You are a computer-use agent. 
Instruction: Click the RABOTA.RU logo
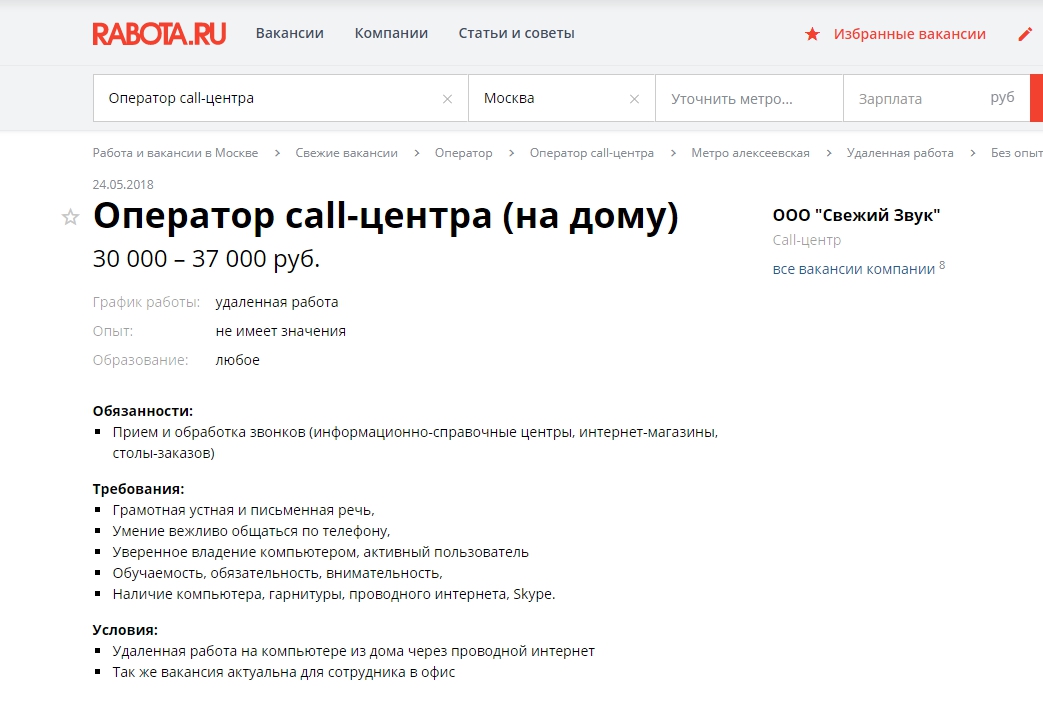[159, 33]
